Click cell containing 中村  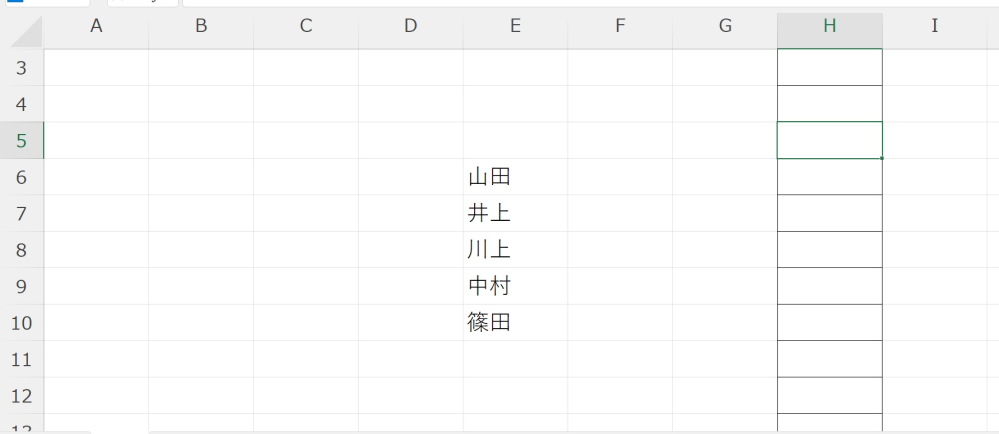point(515,286)
